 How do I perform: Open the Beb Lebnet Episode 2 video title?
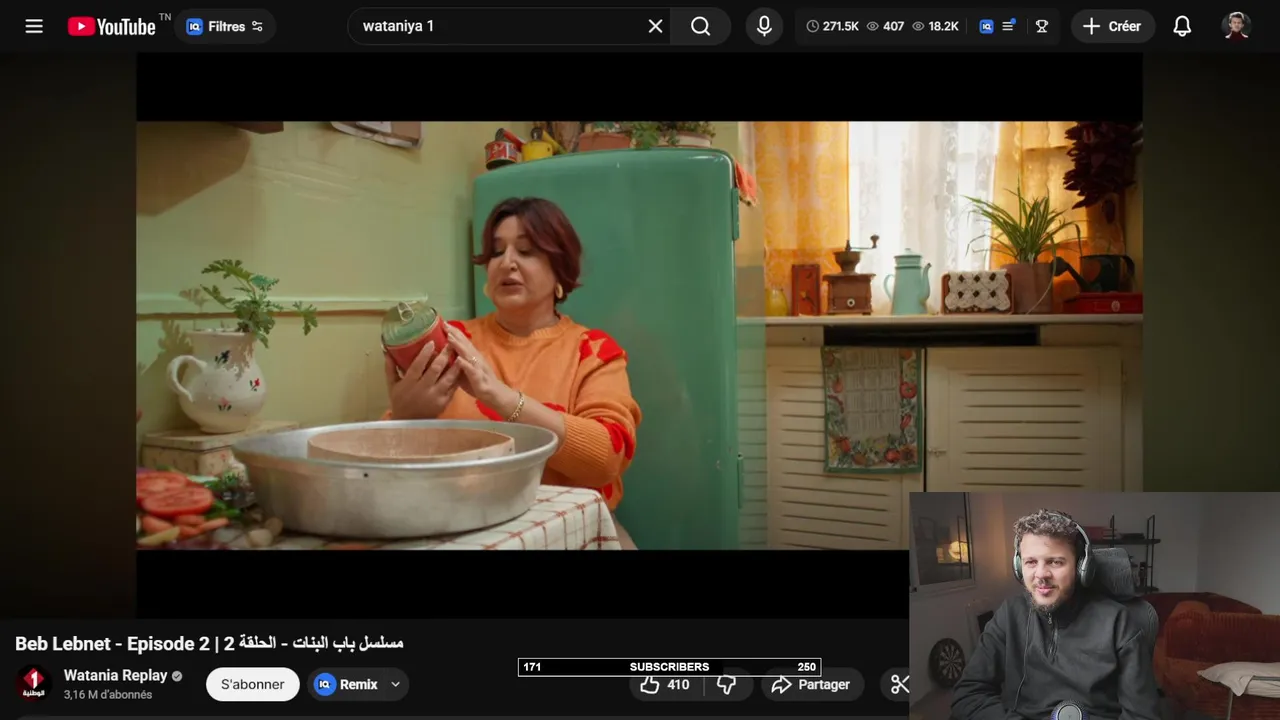pos(209,643)
